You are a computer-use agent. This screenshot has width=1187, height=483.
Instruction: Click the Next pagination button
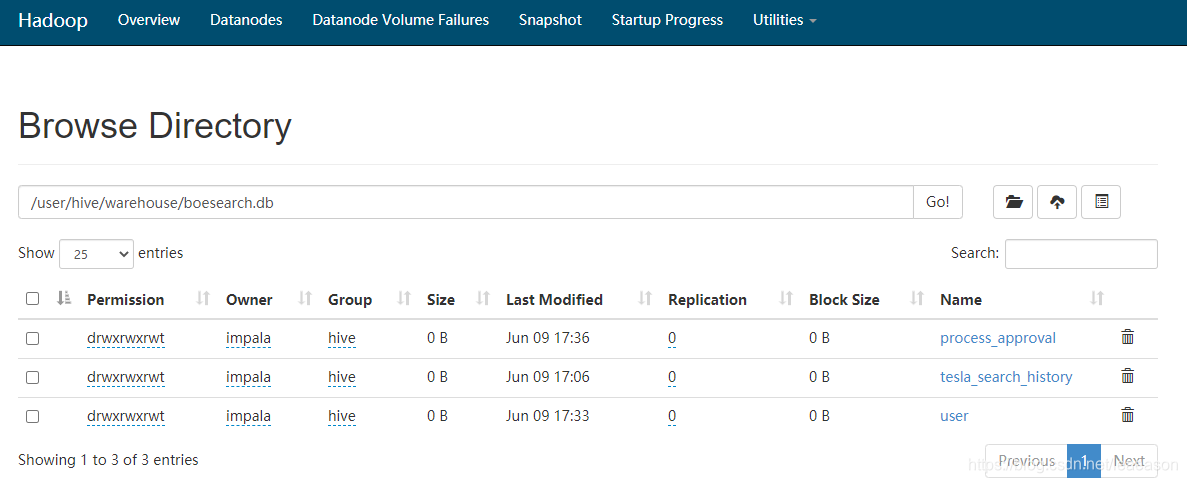tap(1129, 461)
